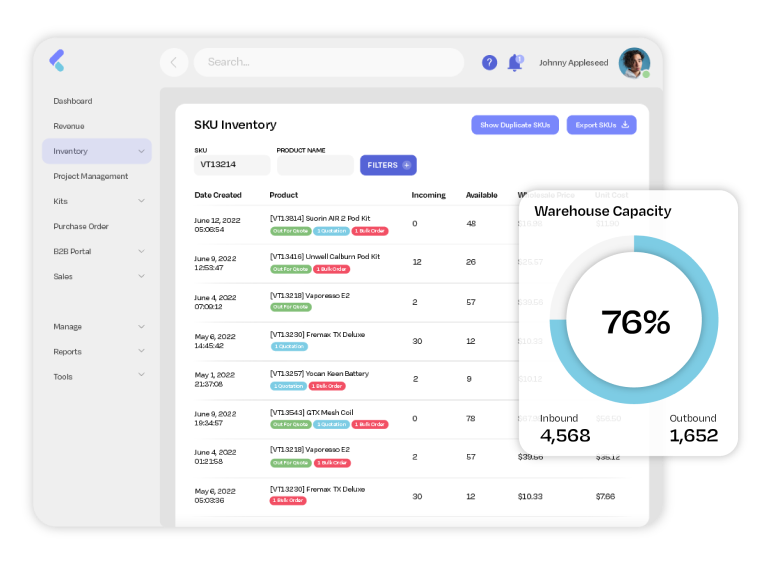This screenshot has height=564, width=763.
Task: Click Out For Quote tag on Uwell Caliburn
Action: pyautogui.click(x=291, y=269)
